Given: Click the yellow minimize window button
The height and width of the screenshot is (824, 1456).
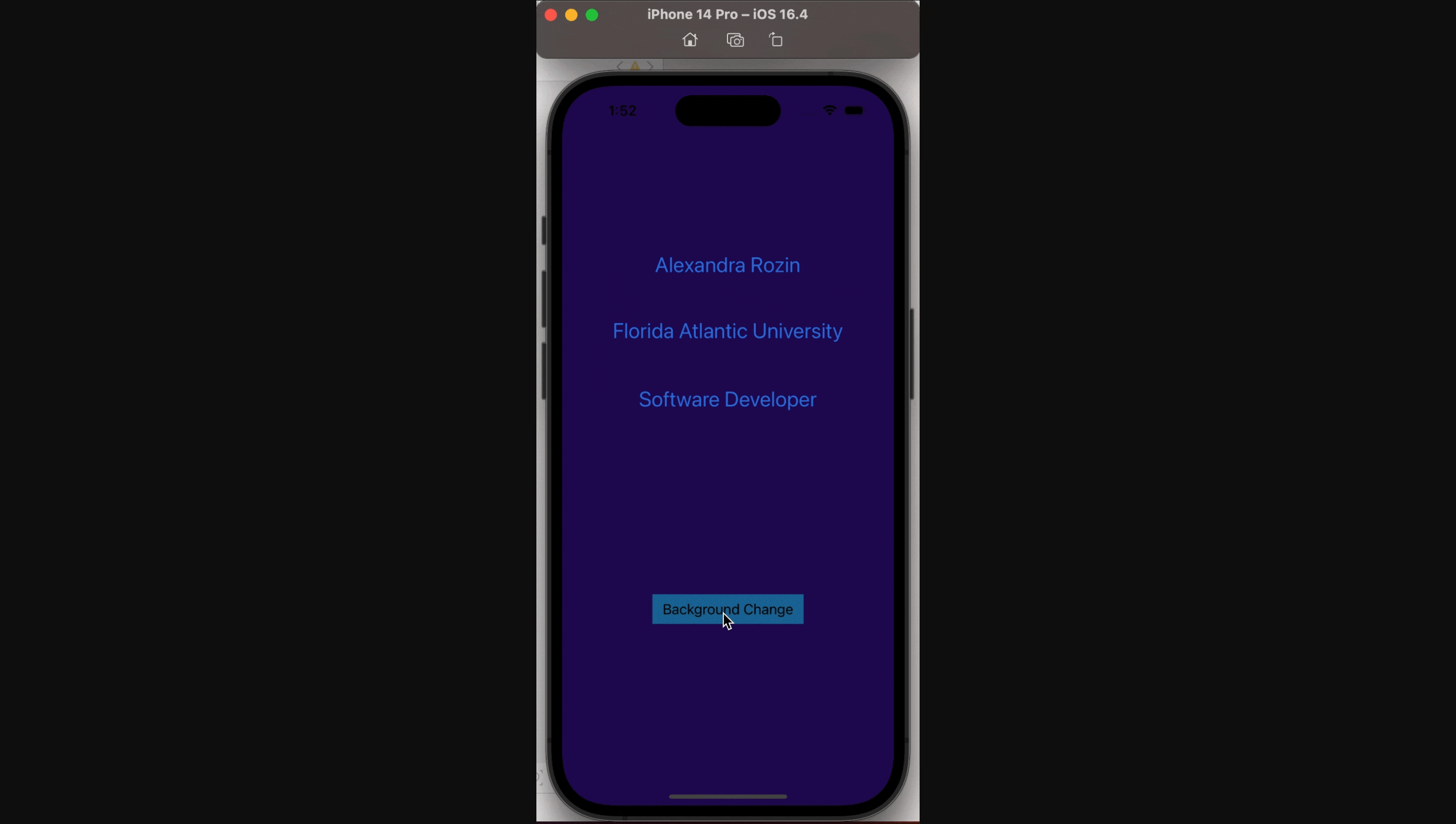Looking at the screenshot, I should coord(571,14).
